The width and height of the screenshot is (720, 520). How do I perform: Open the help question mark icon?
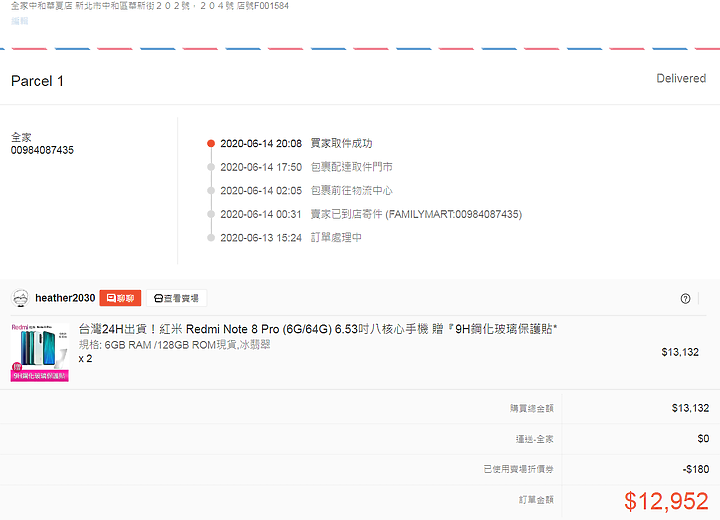point(685,299)
